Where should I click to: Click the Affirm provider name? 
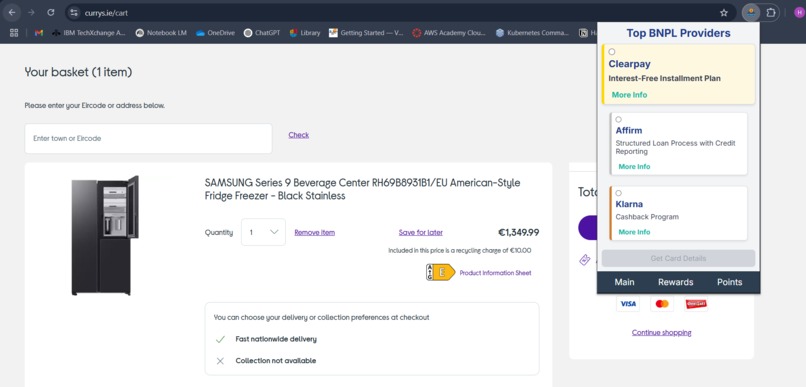629,131
